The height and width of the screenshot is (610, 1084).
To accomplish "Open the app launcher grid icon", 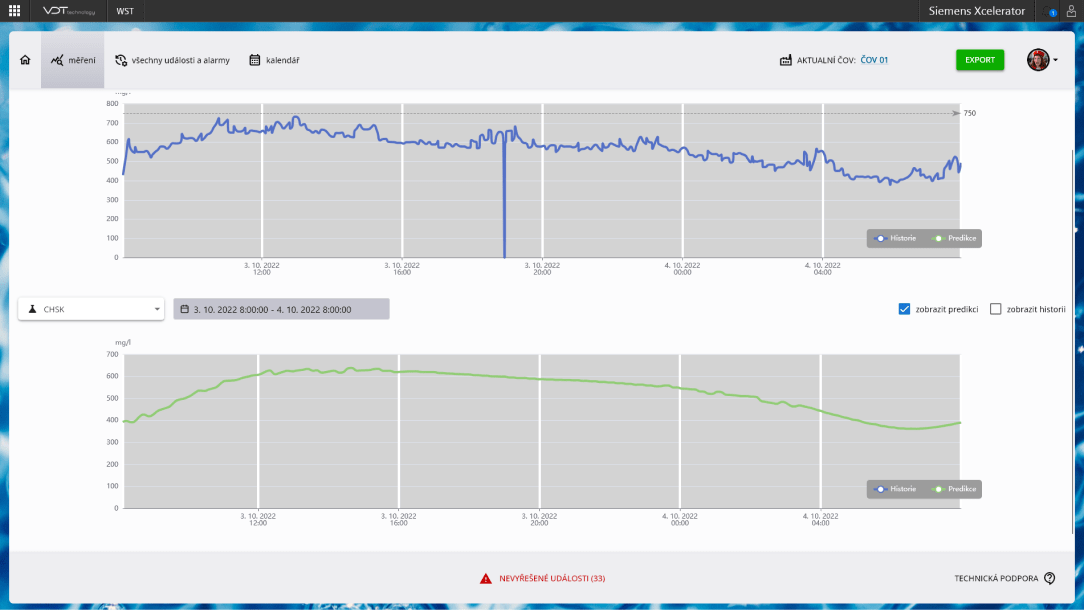I will coord(14,11).
